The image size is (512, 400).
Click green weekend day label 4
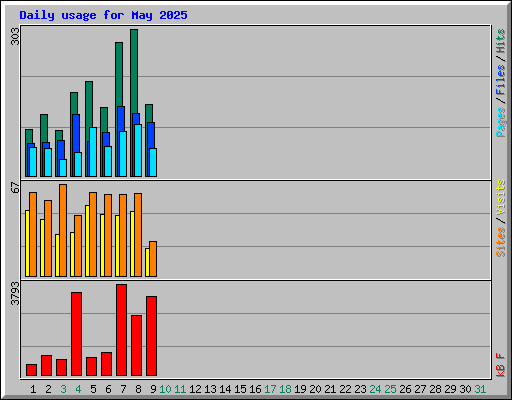[78, 389]
